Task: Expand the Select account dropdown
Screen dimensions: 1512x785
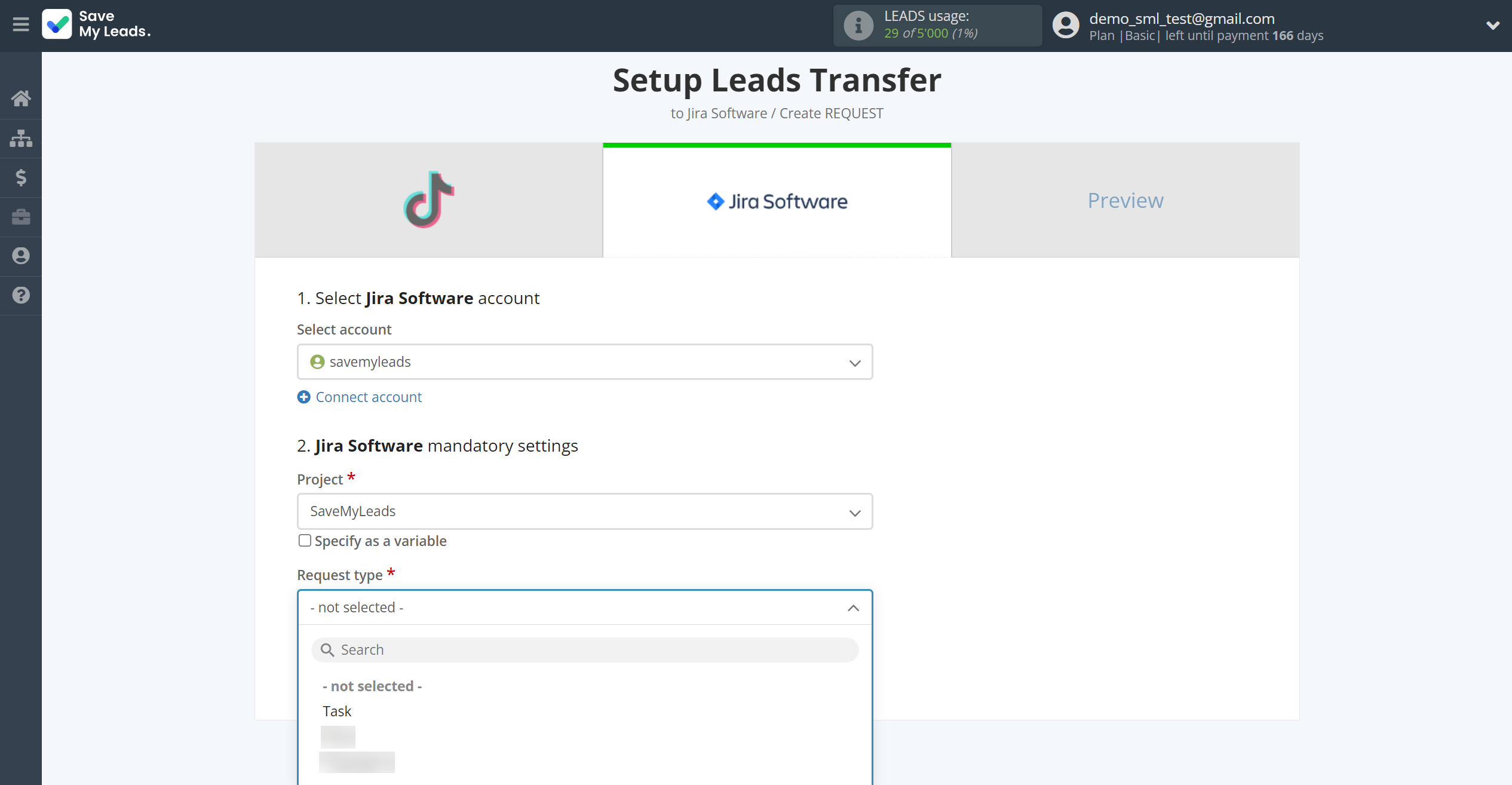Action: click(584, 362)
